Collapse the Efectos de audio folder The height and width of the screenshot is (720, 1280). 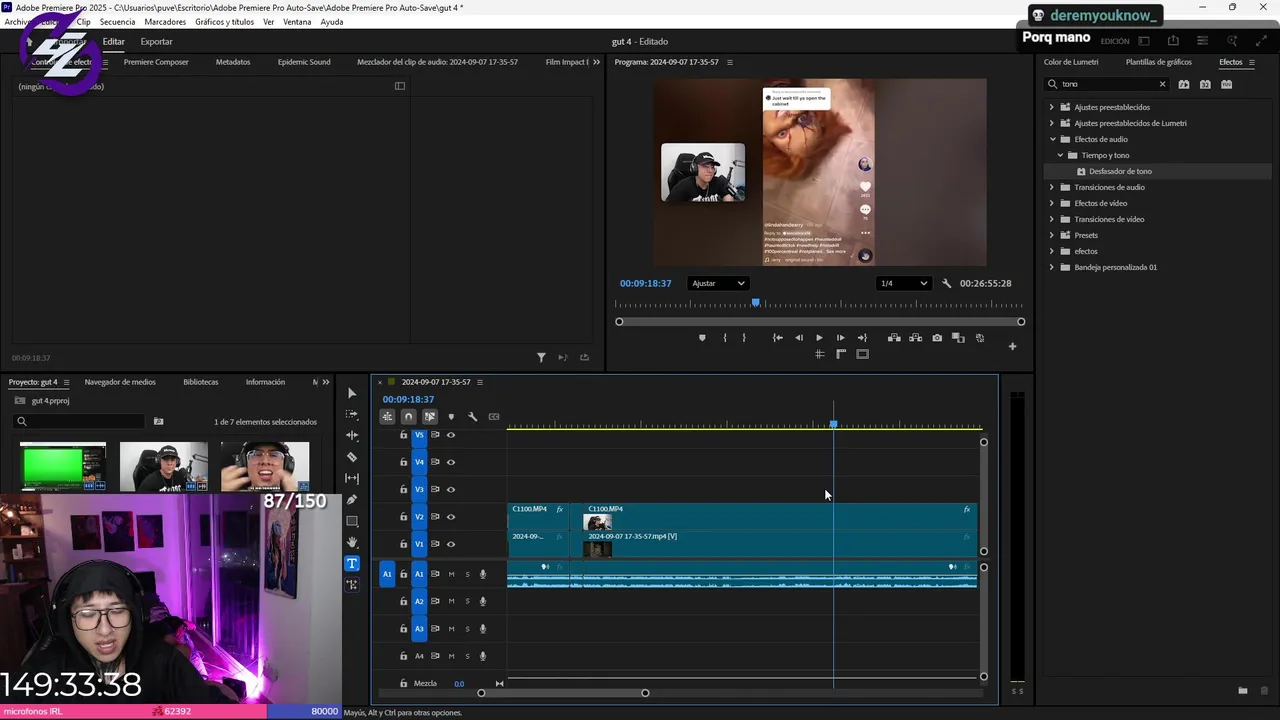1052,139
